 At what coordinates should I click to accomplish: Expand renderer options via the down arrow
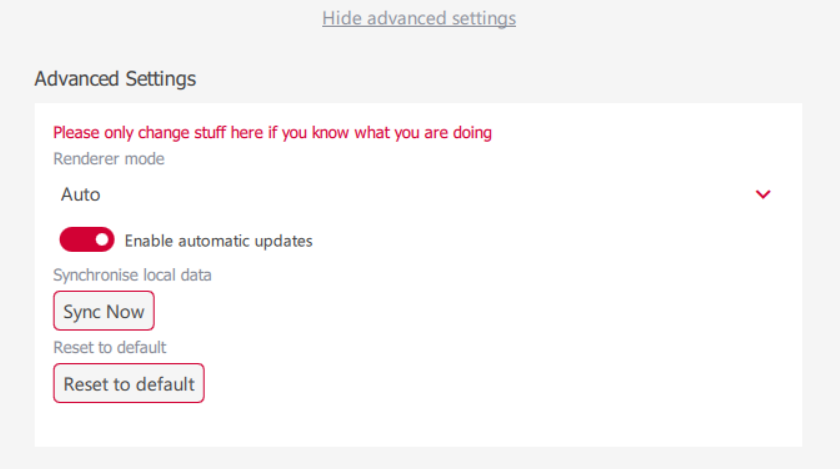pyautogui.click(x=763, y=195)
